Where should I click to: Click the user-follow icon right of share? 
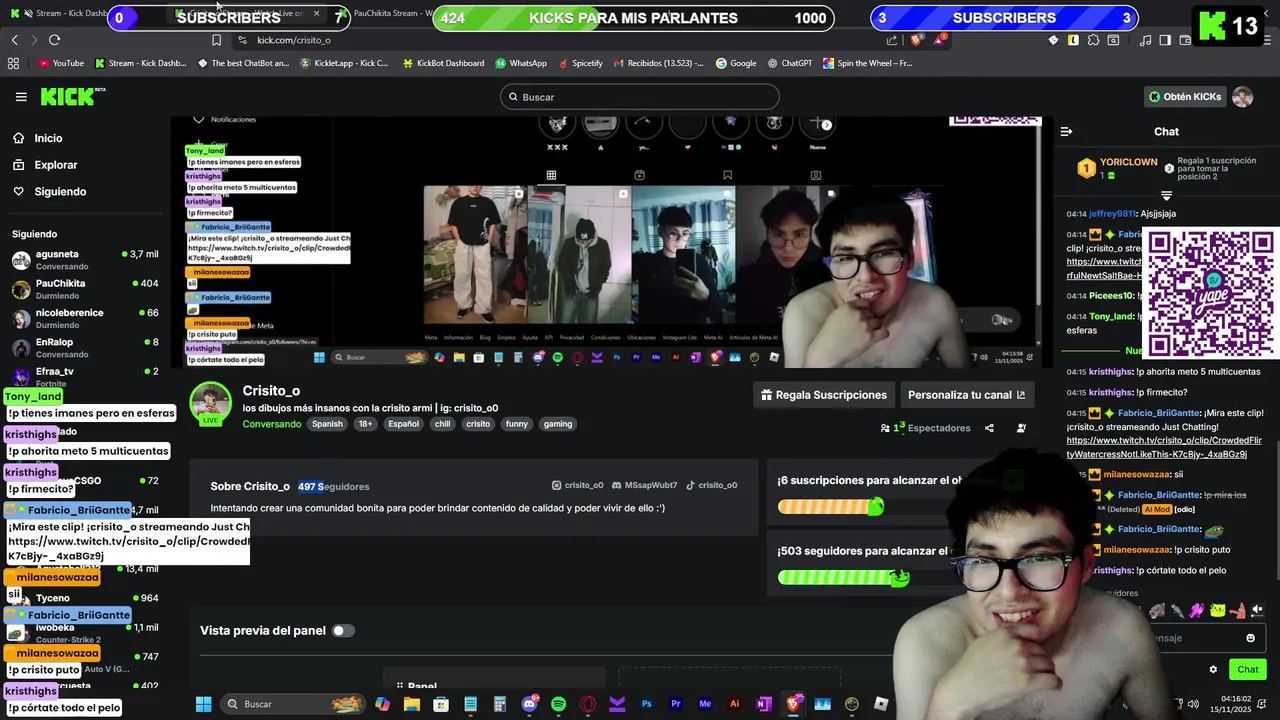1021,428
